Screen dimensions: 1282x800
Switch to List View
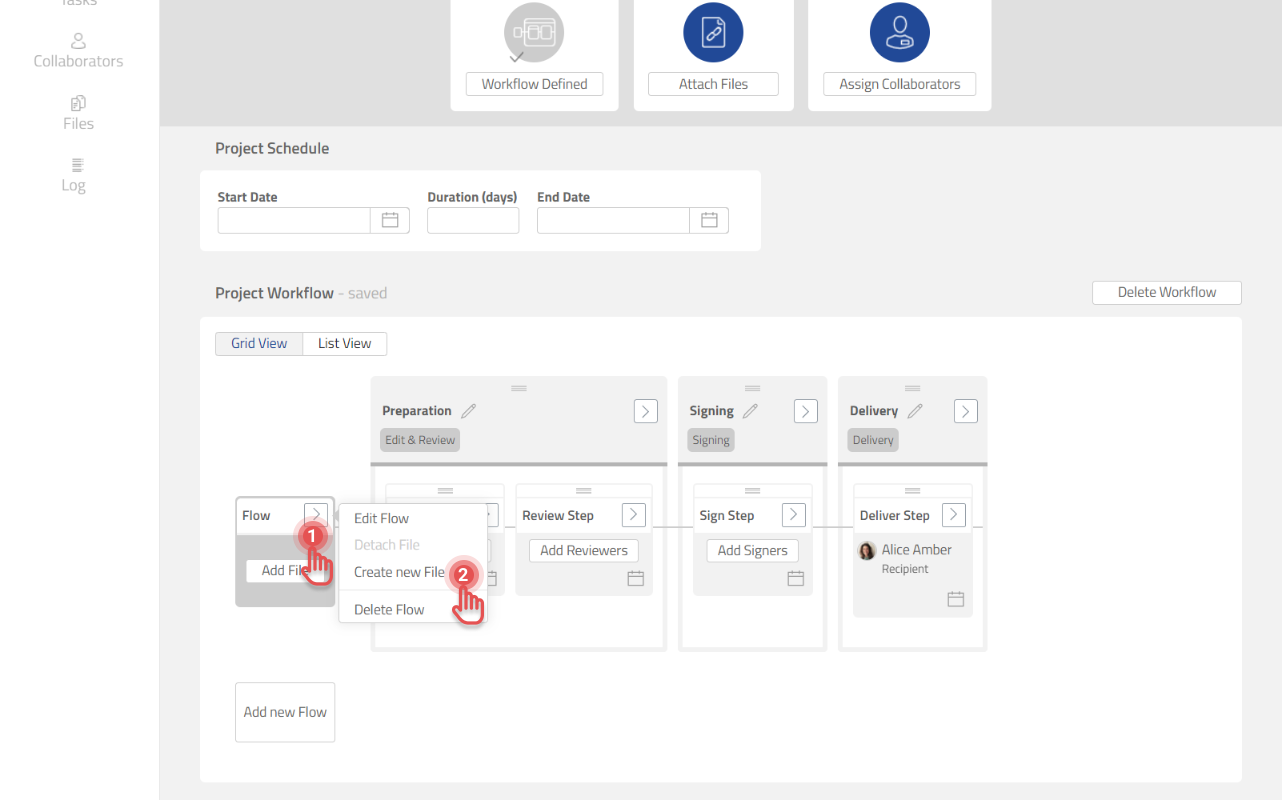click(x=345, y=343)
